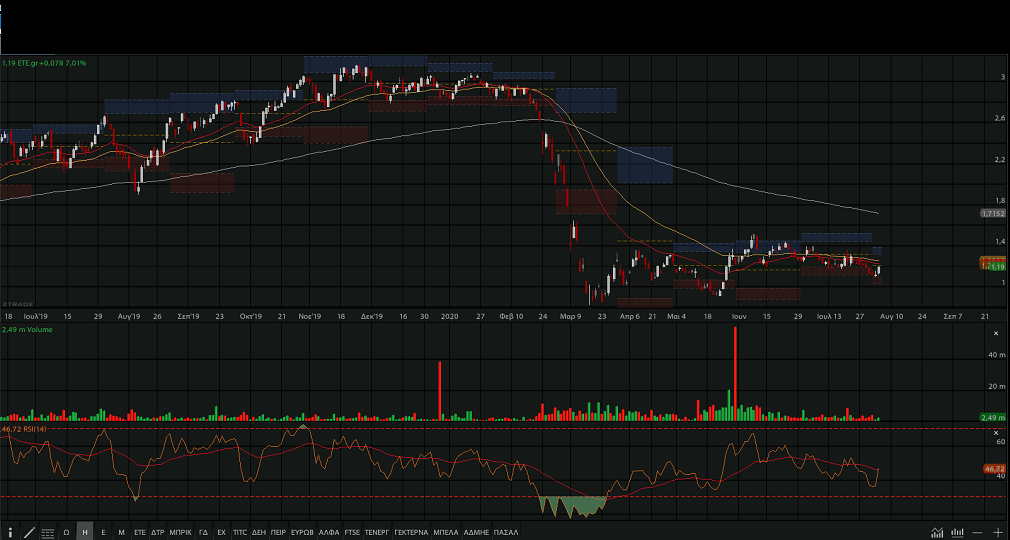Open the chart info icon
Viewport: 1010px width, 540px height.
(x=10, y=532)
